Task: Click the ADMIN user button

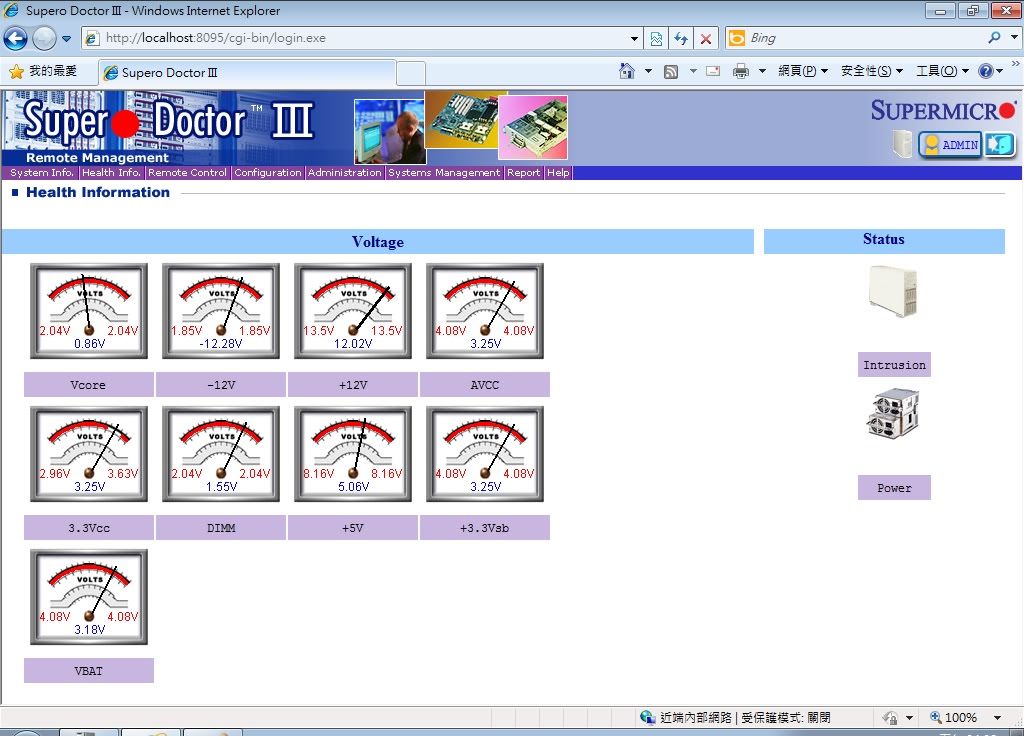Action: (950, 144)
